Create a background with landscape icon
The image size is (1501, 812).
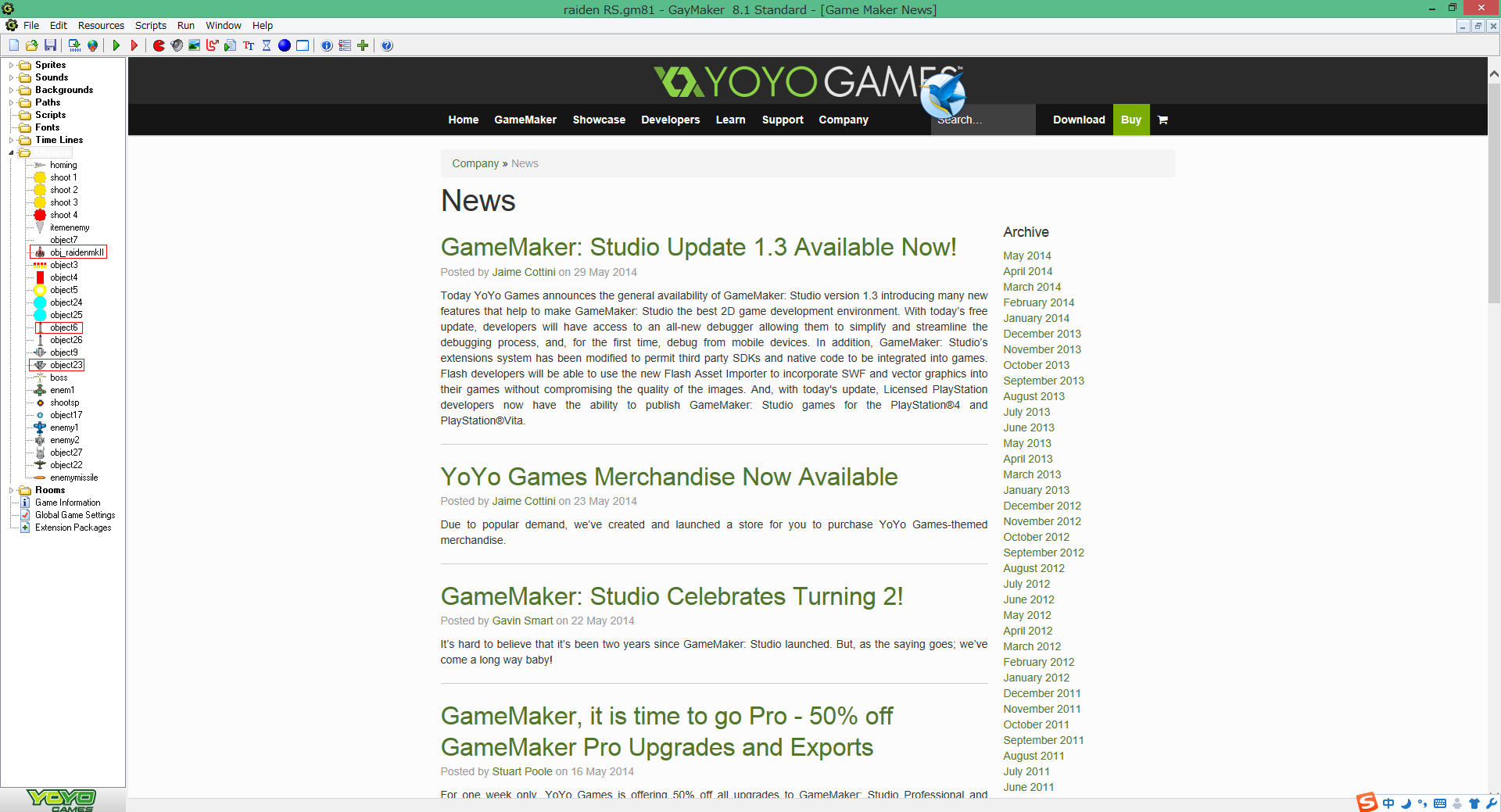pos(195,45)
